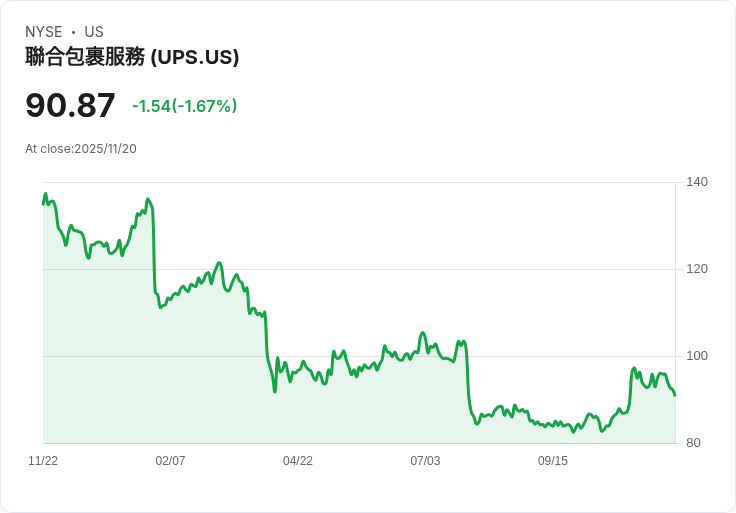Click the 120 y-axis label
Screen dimensions: 736x513
coord(697,269)
